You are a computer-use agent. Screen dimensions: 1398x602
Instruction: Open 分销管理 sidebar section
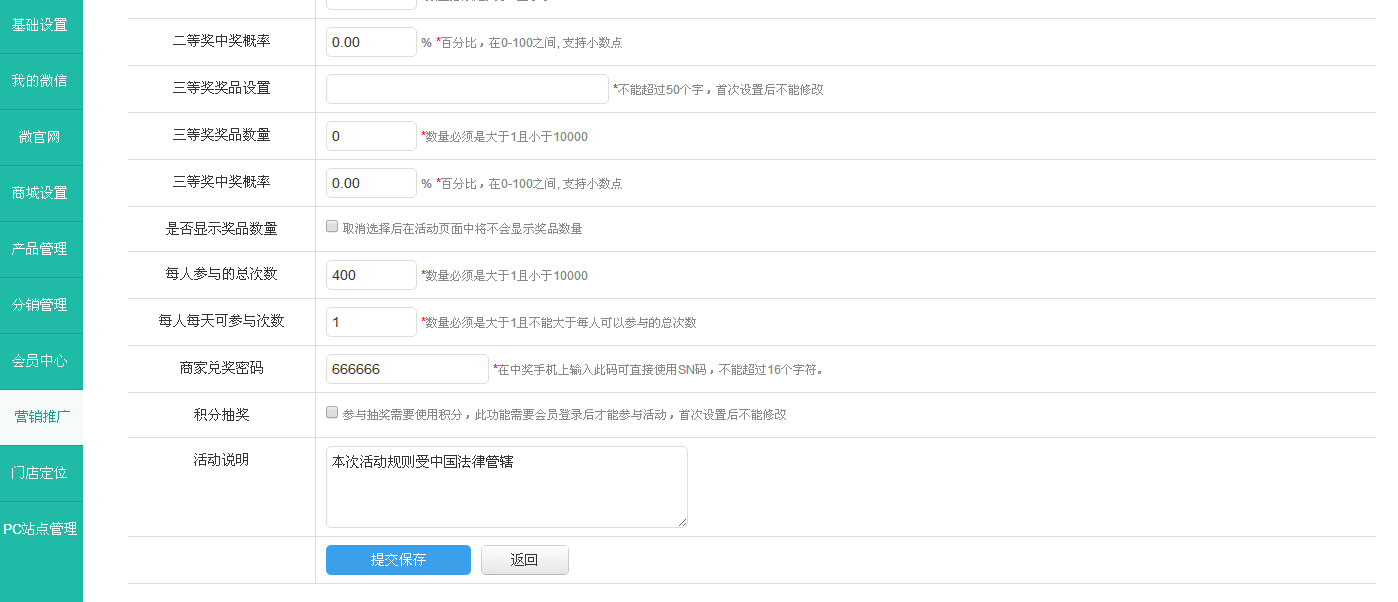(40, 305)
